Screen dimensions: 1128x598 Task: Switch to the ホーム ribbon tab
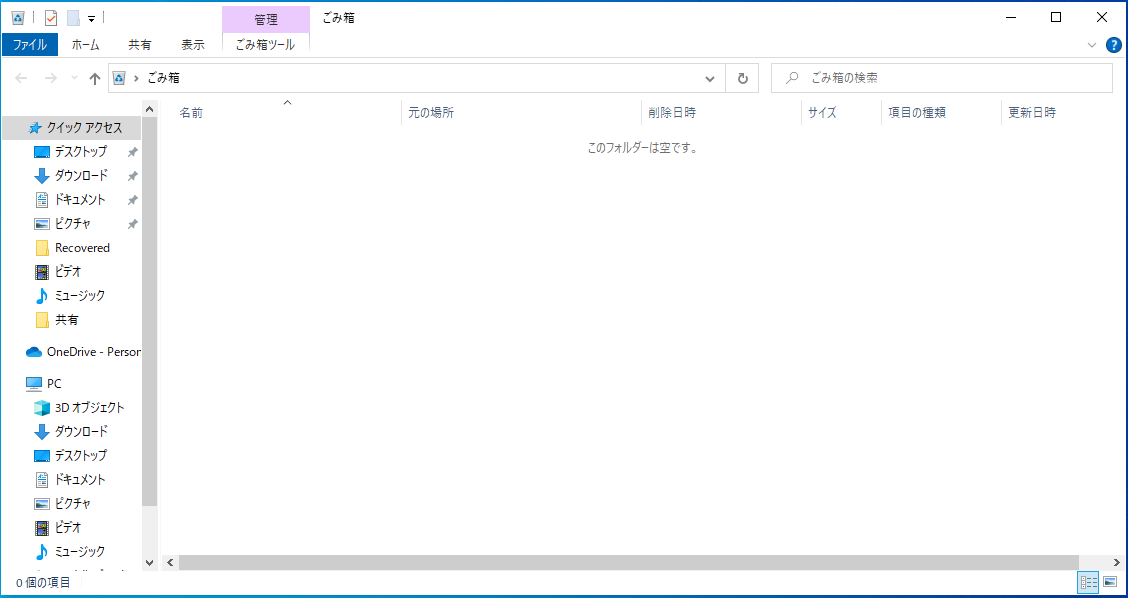point(86,44)
